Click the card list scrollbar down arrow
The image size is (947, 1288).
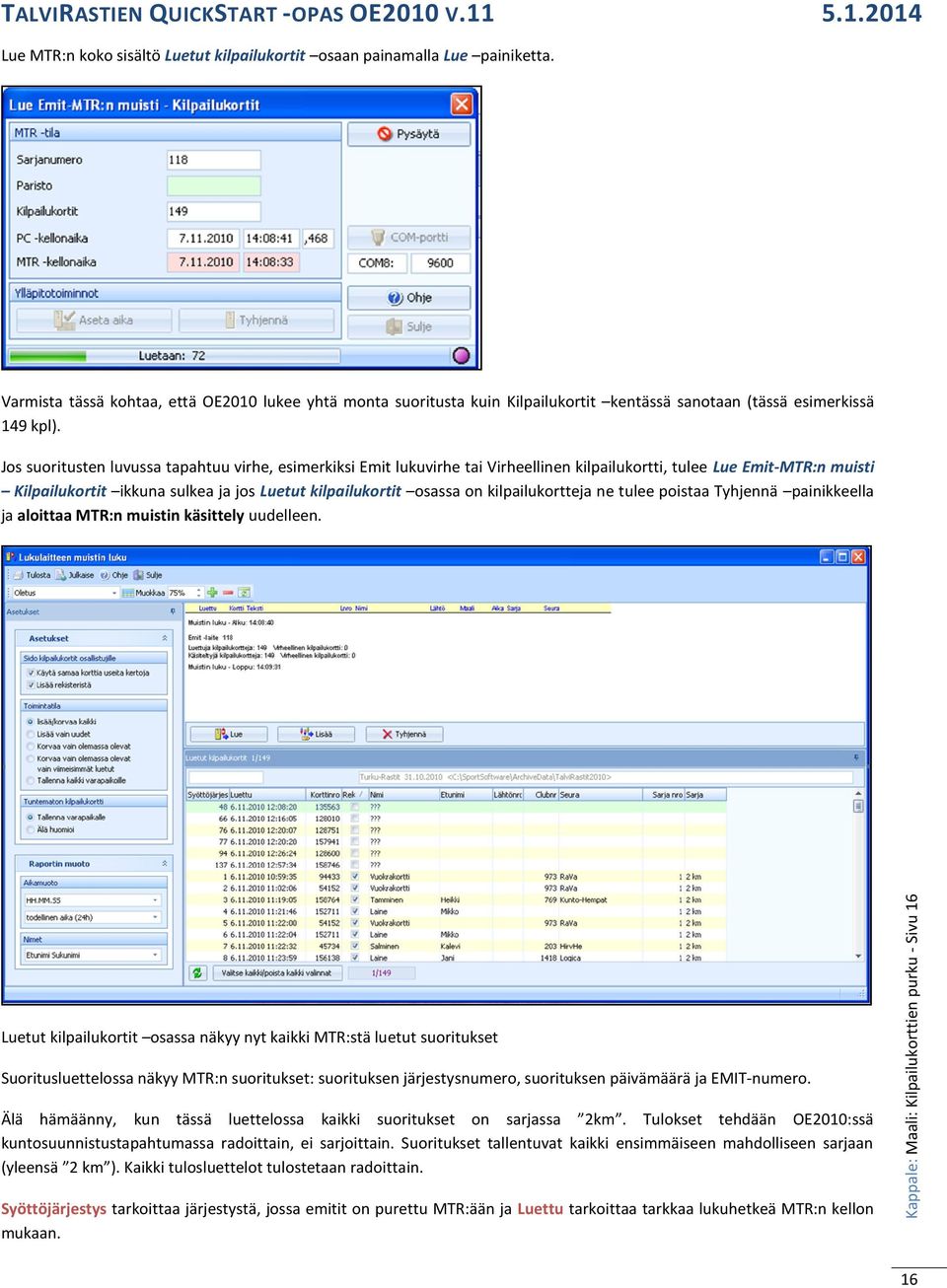pyautogui.click(x=858, y=957)
